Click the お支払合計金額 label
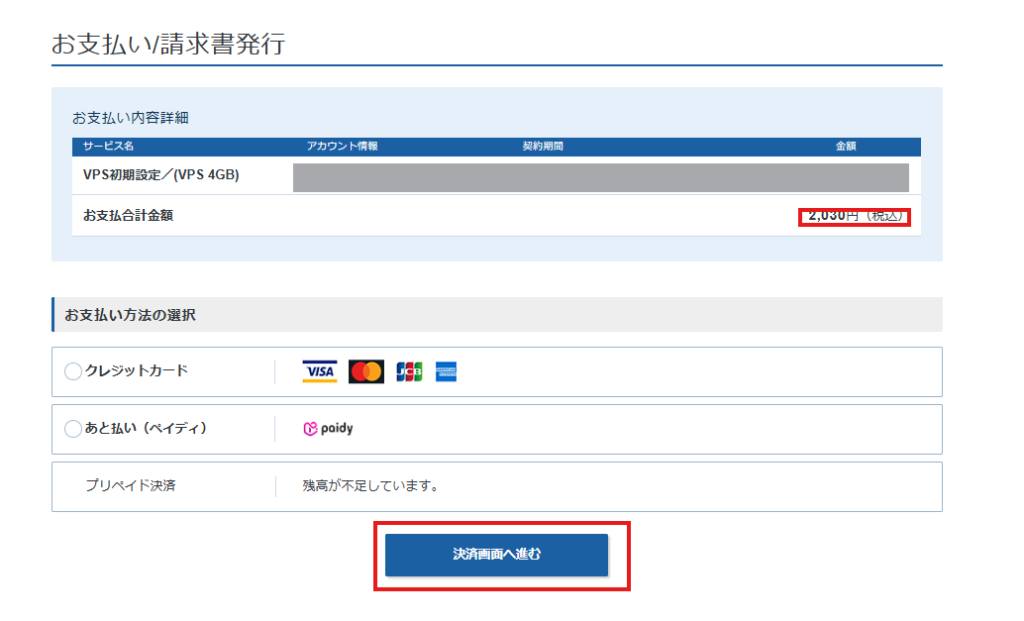Viewport: 1024px width, 621px height. (128, 215)
